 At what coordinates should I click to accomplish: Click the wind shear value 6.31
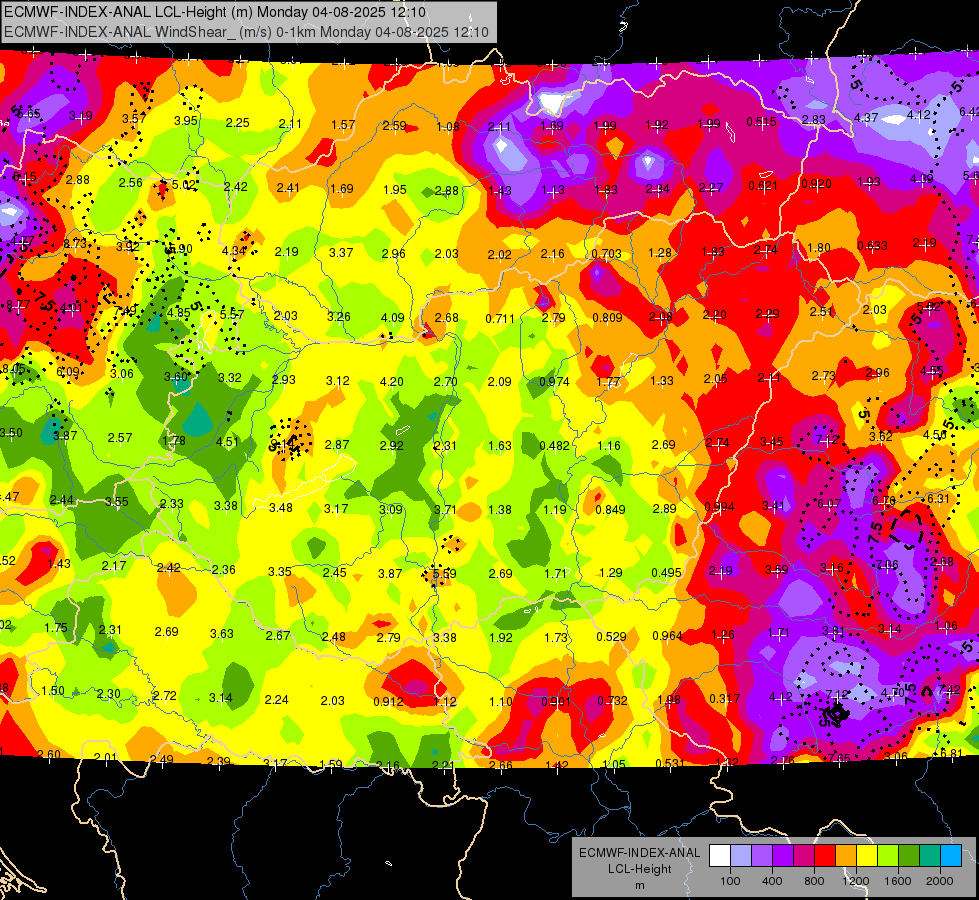(938, 498)
